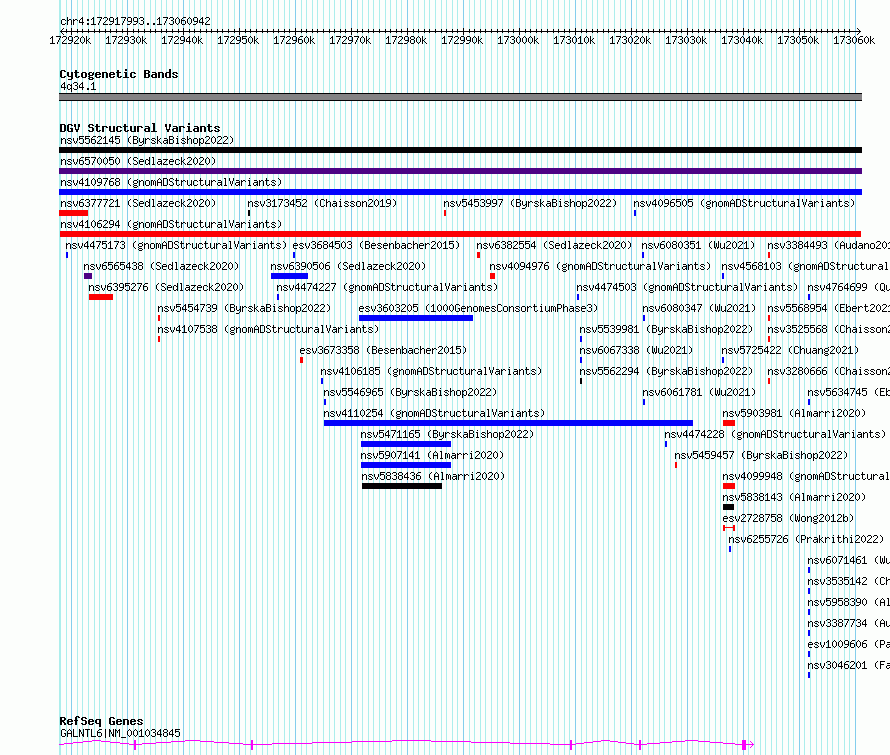Click the nsv6377721 (Sedlazeck2020) label
Screen dimensions: 890x755
[x=138, y=203]
